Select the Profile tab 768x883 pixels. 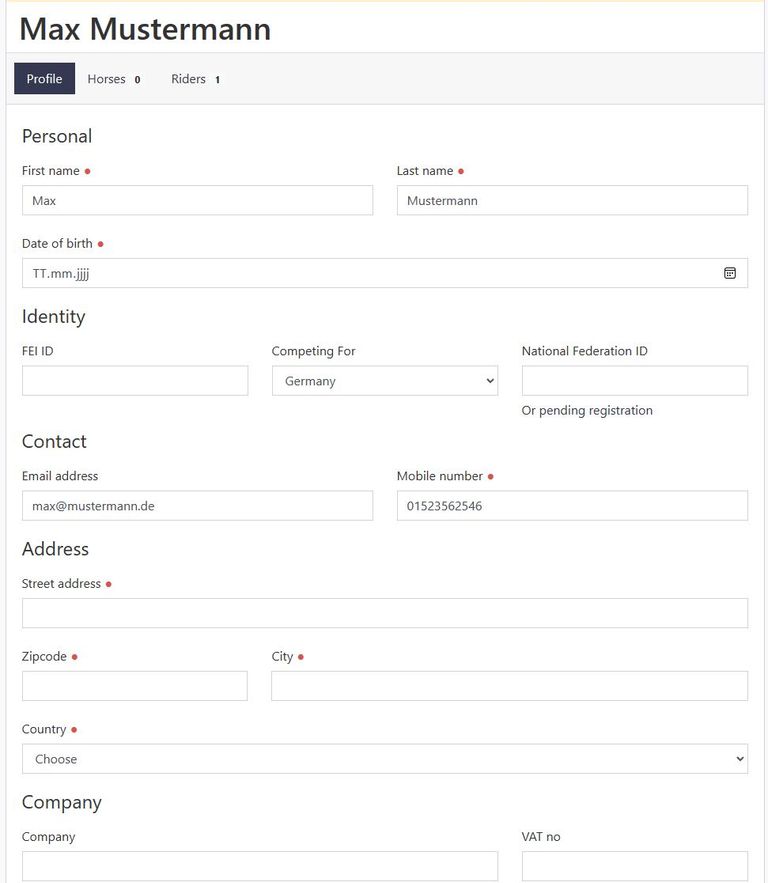coord(44,79)
